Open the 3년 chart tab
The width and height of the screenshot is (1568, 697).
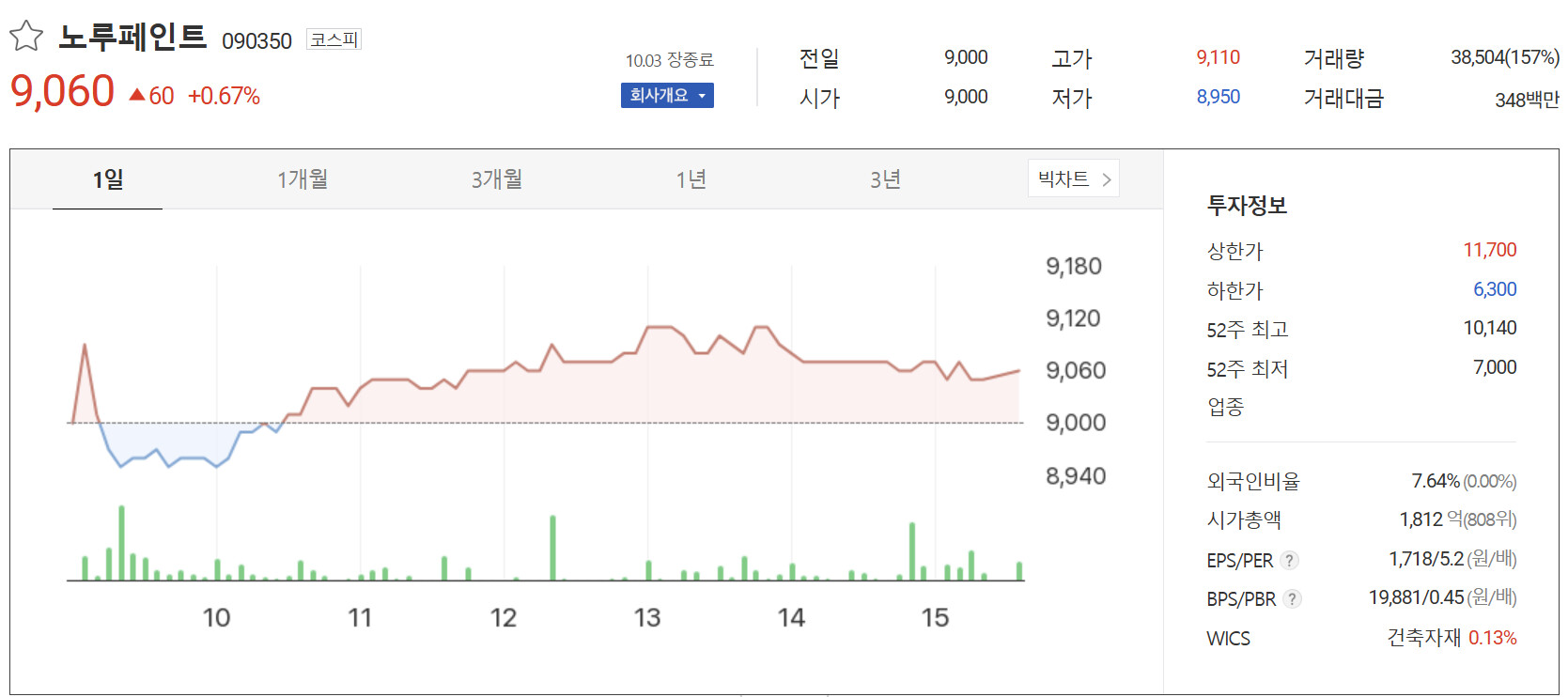point(885,179)
